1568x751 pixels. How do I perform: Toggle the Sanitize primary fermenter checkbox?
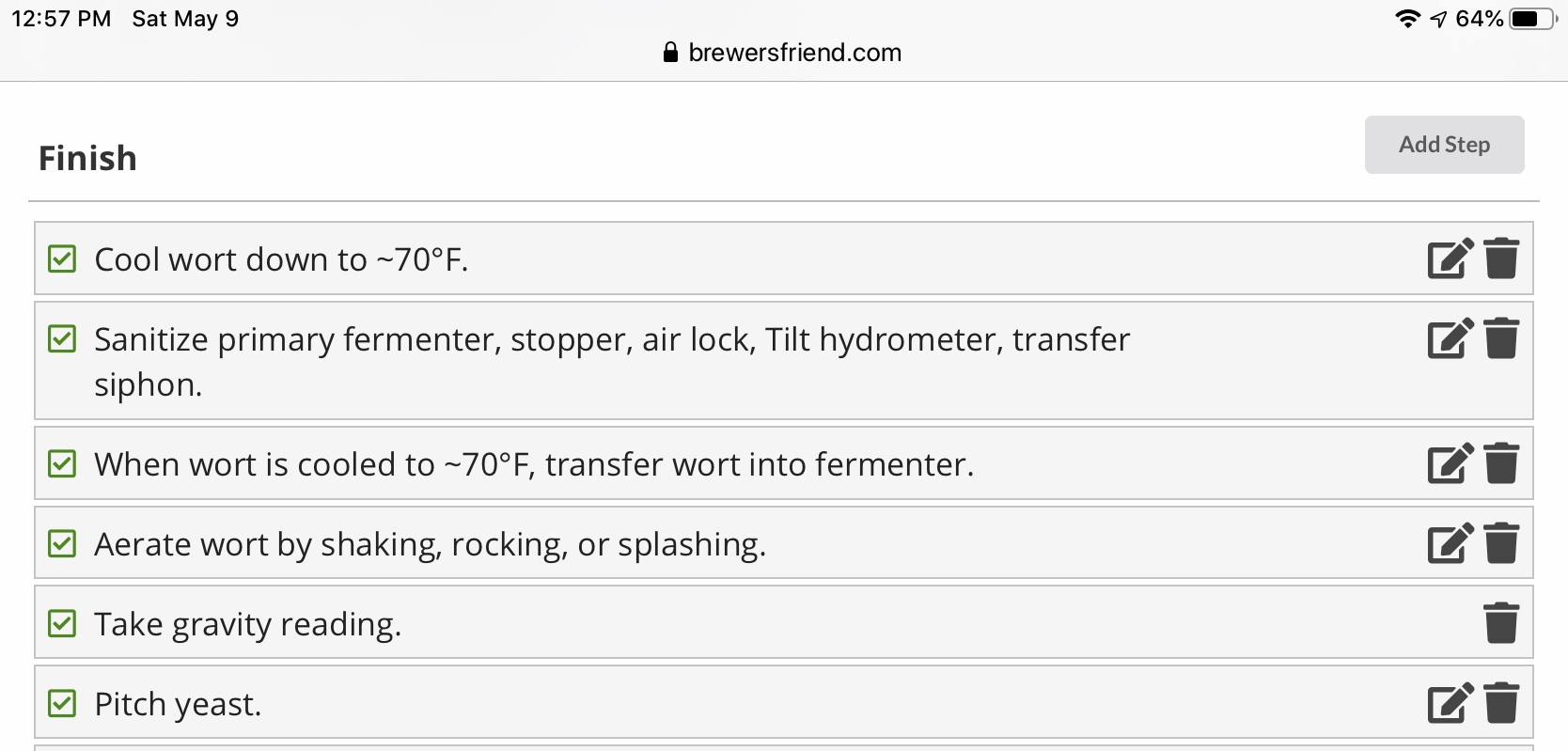point(62,338)
